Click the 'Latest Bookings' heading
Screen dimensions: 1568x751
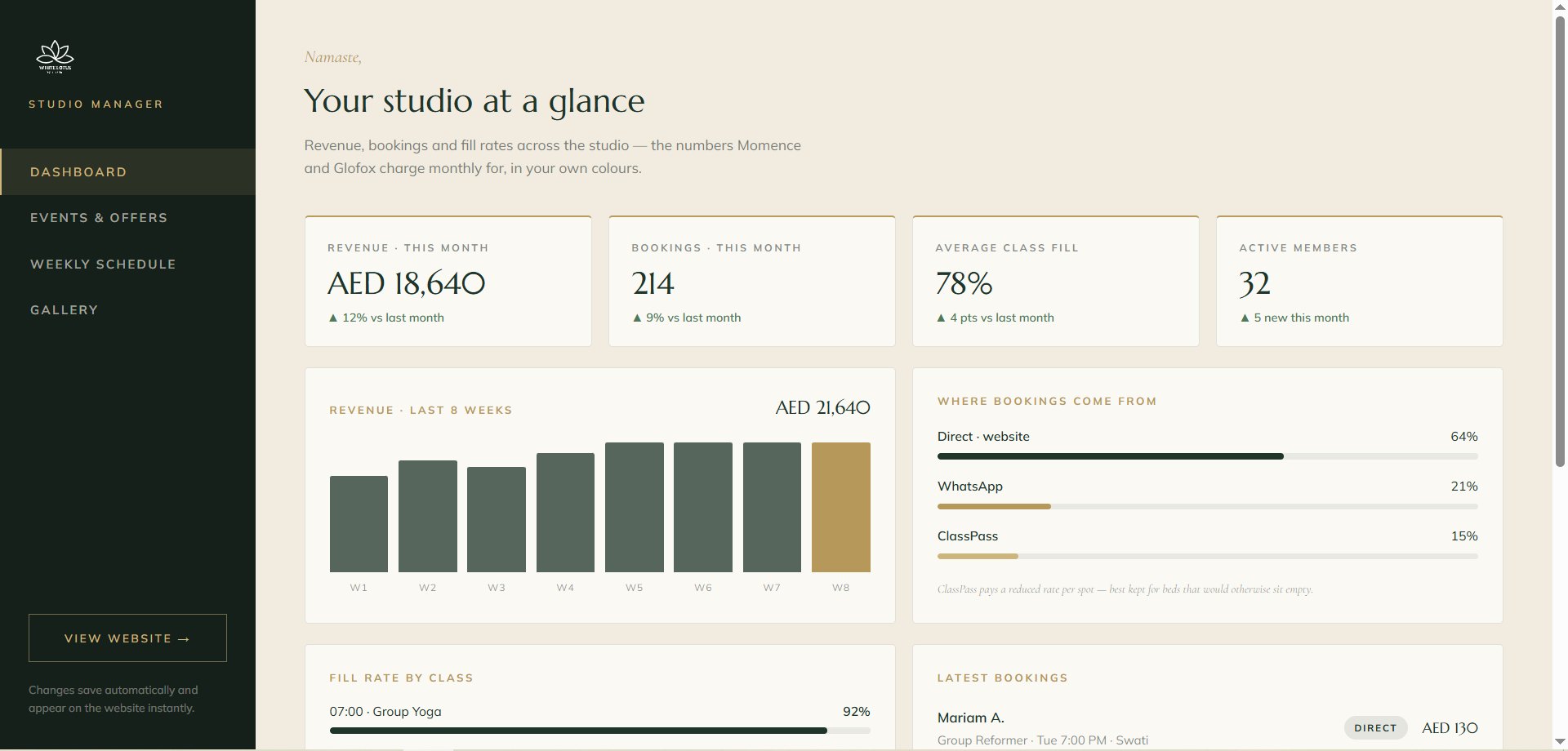click(1003, 678)
